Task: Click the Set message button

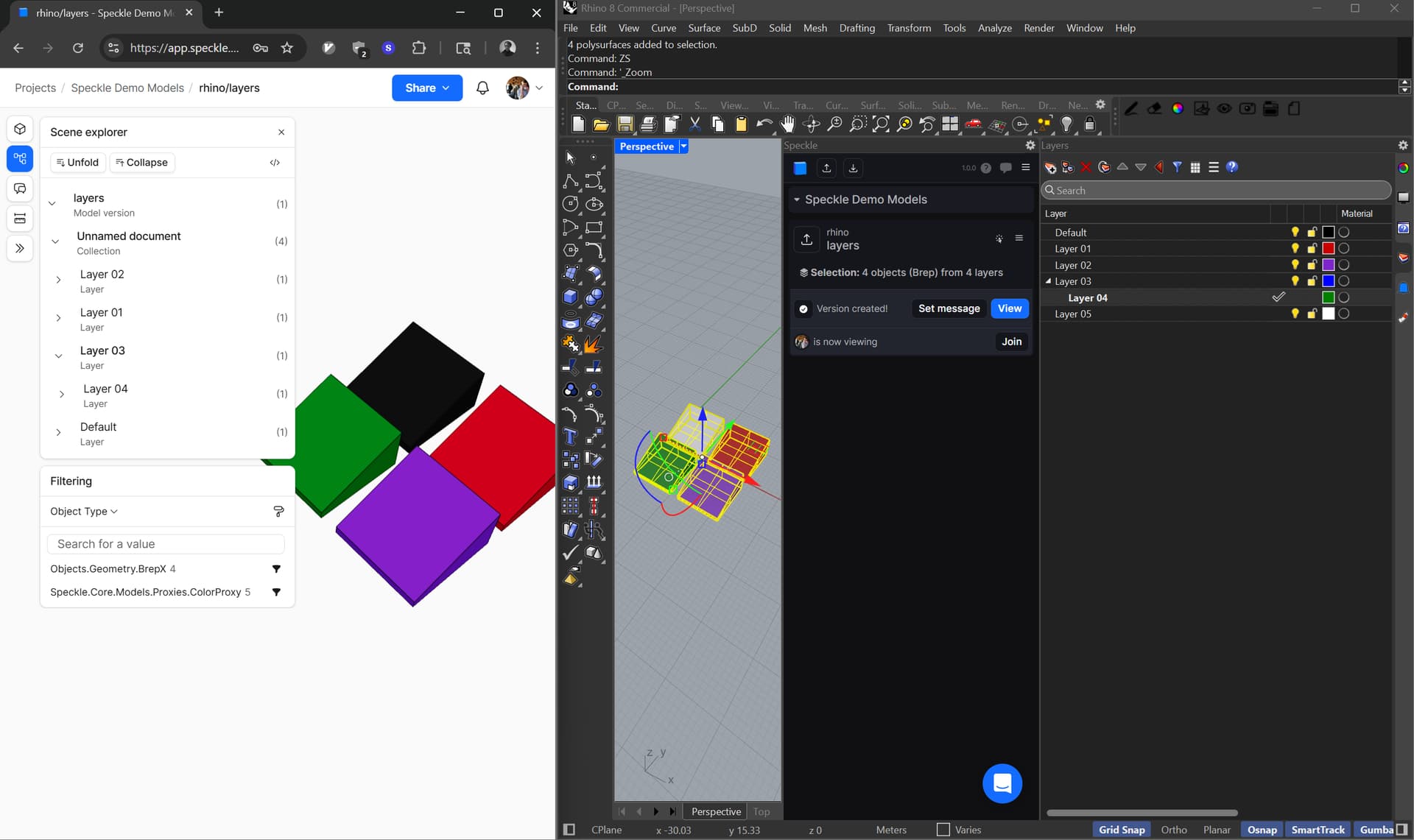Action: pyautogui.click(x=949, y=308)
